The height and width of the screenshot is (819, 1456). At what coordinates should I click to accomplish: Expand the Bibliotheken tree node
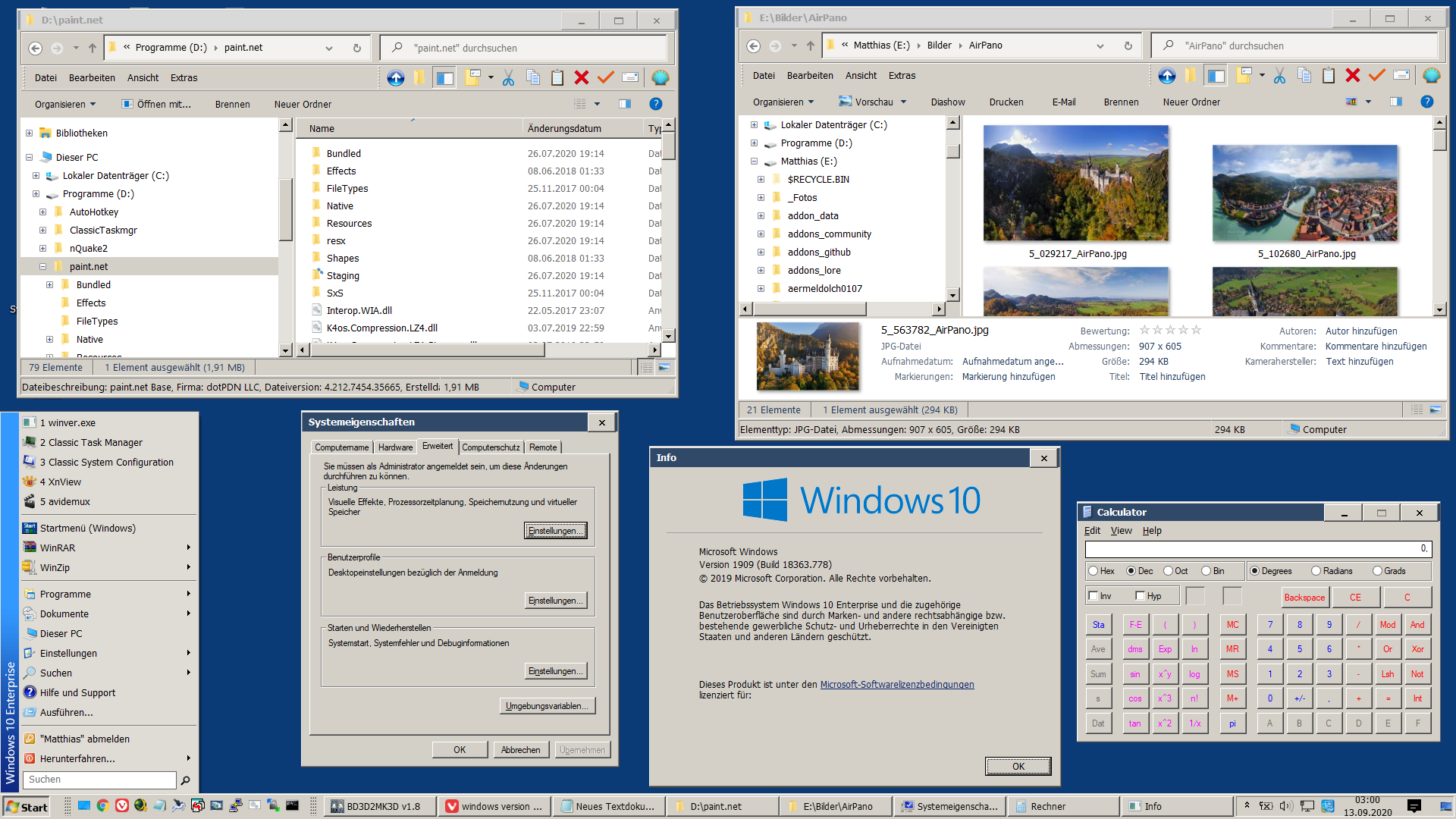click(x=30, y=133)
